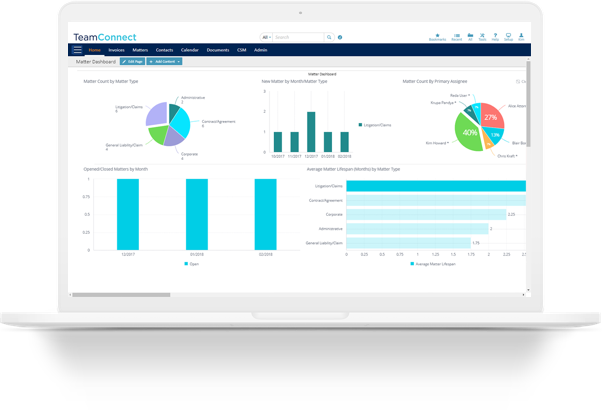Open the Help question mark icon
Screen dimensions: 602x416
[495, 37]
